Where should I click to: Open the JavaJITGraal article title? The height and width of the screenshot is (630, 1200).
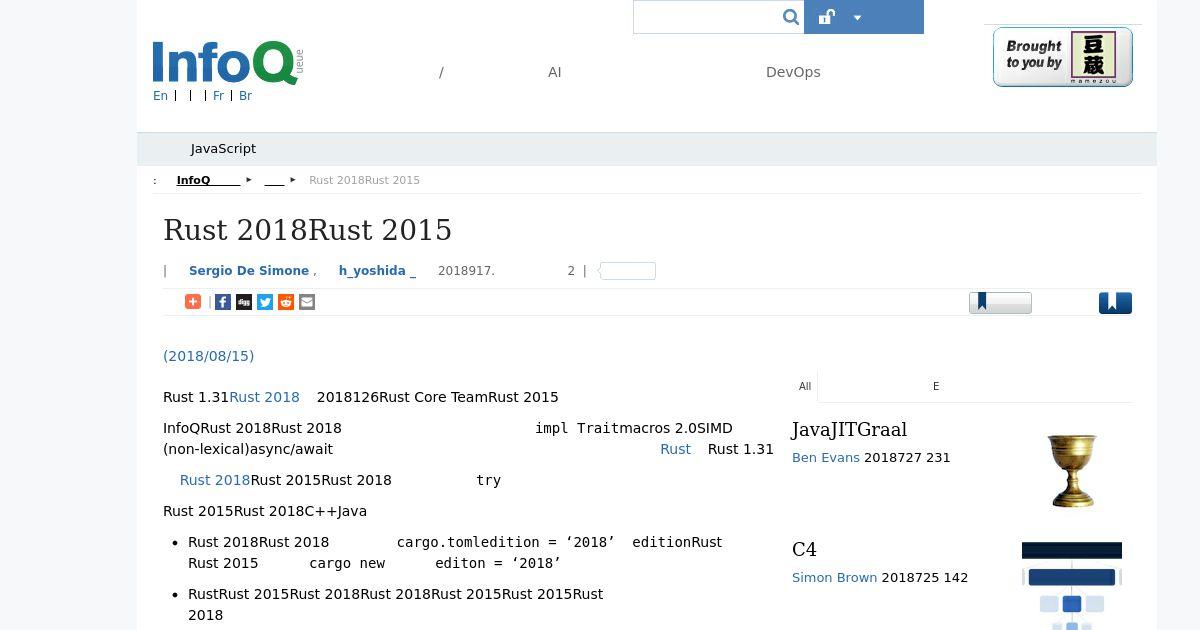click(849, 429)
